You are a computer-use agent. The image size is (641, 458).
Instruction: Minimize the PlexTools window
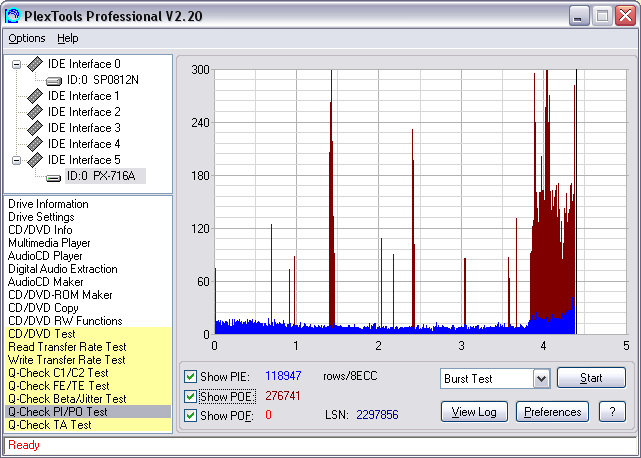[x=578, y=16]
